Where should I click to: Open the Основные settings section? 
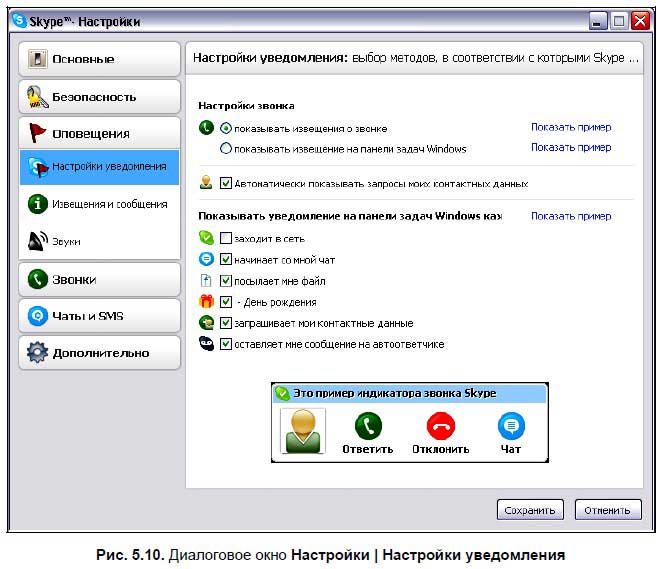pos(99,59)
